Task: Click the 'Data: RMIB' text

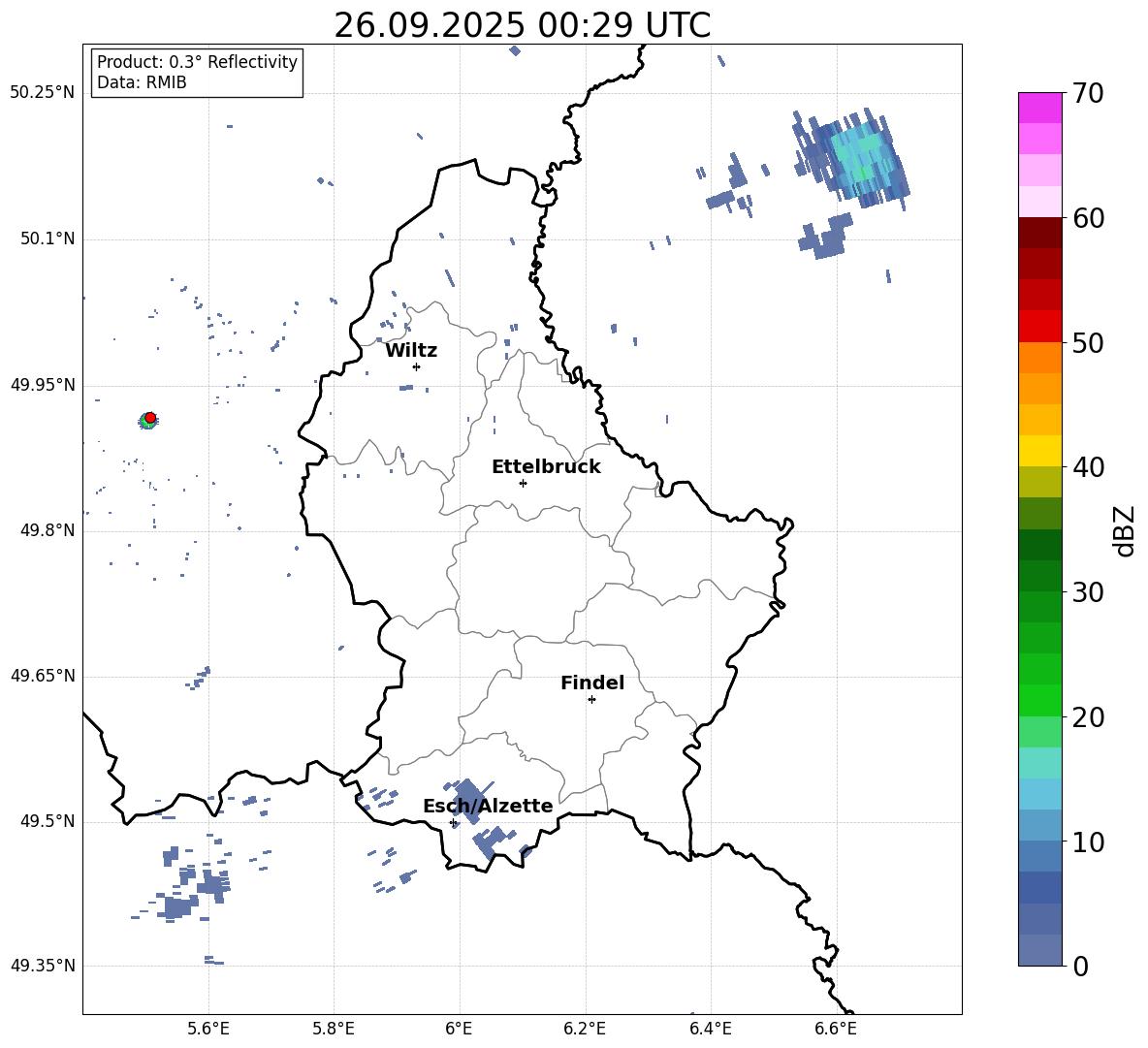Action: [x=142, y=82]
